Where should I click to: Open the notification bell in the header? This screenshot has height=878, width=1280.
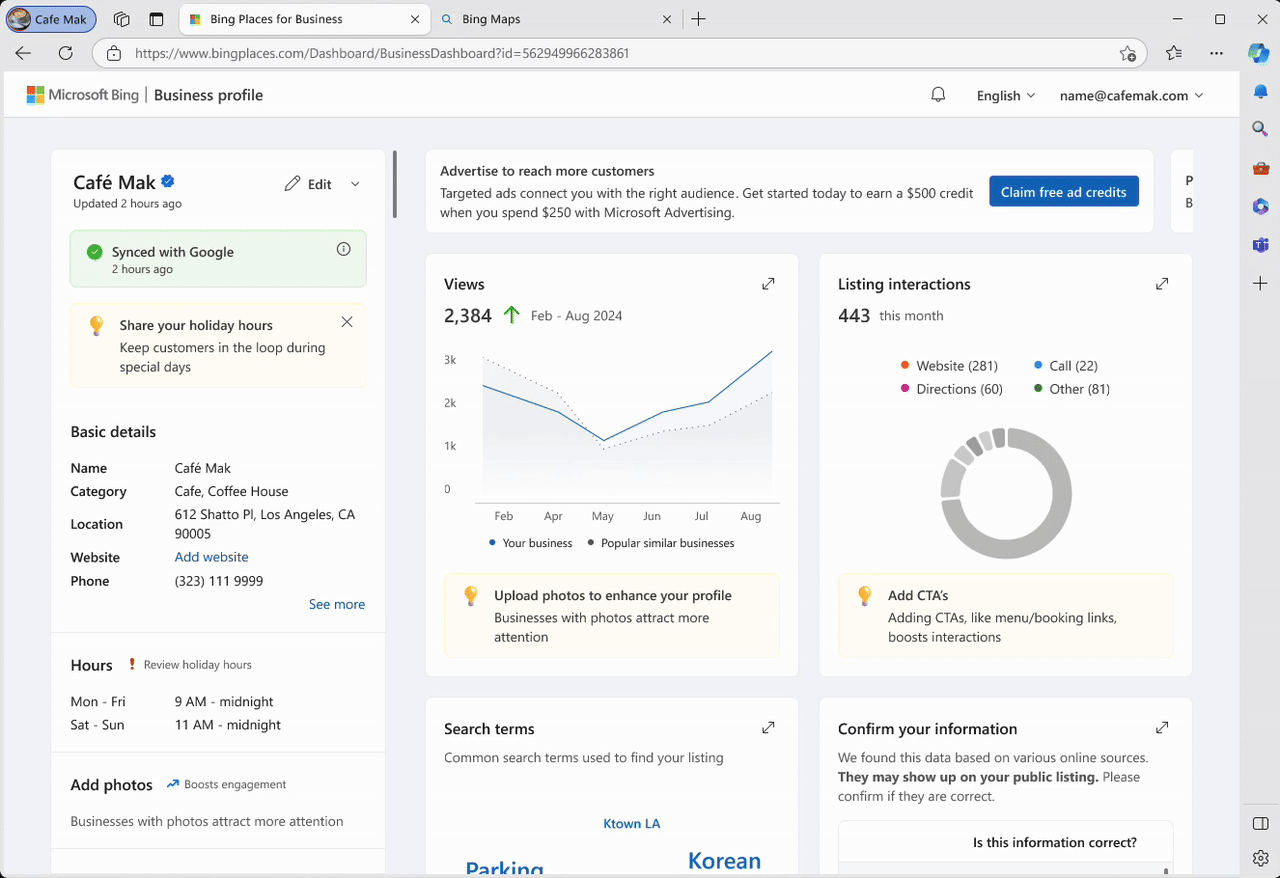[x=937, y=94]
